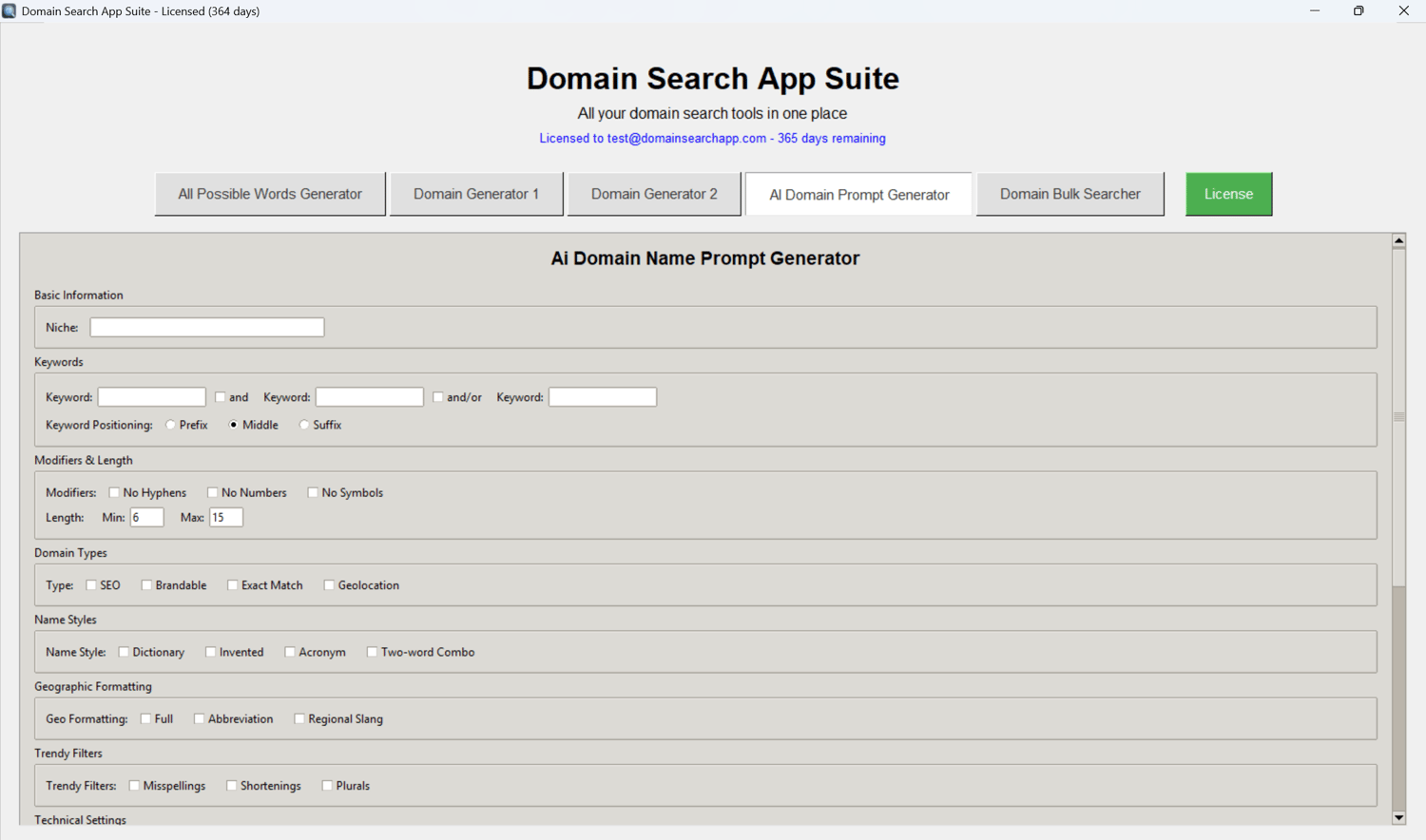The image size is (1426, 840).
Task: Select the AI Domain Prompt Generator tab
Action: coord(858,194)
